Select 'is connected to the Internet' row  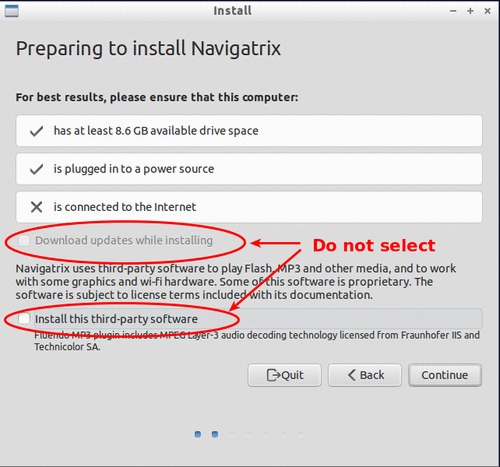tap(249, 207)
